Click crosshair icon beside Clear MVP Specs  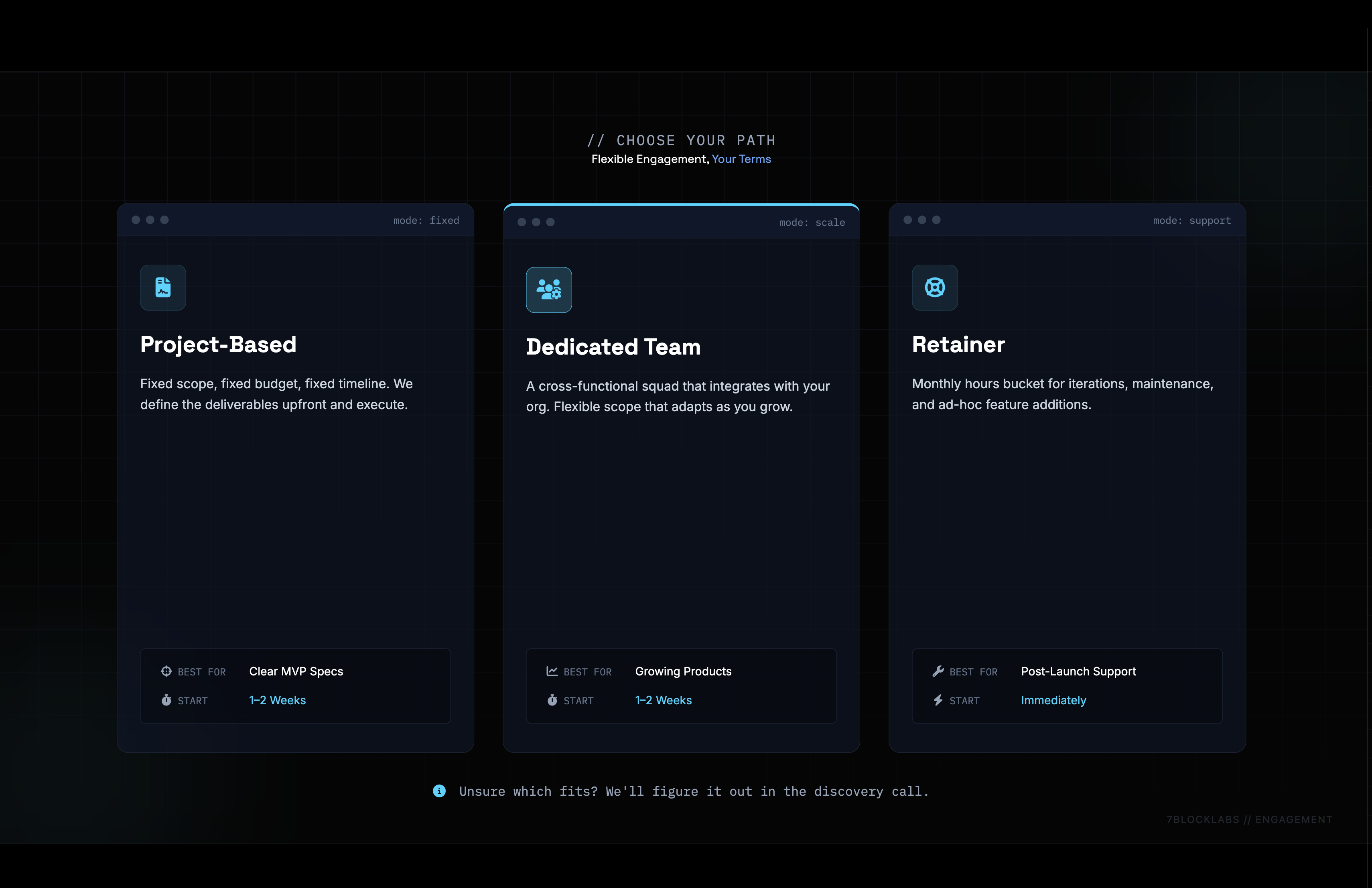pyautogui.click(x=166, y=671)
